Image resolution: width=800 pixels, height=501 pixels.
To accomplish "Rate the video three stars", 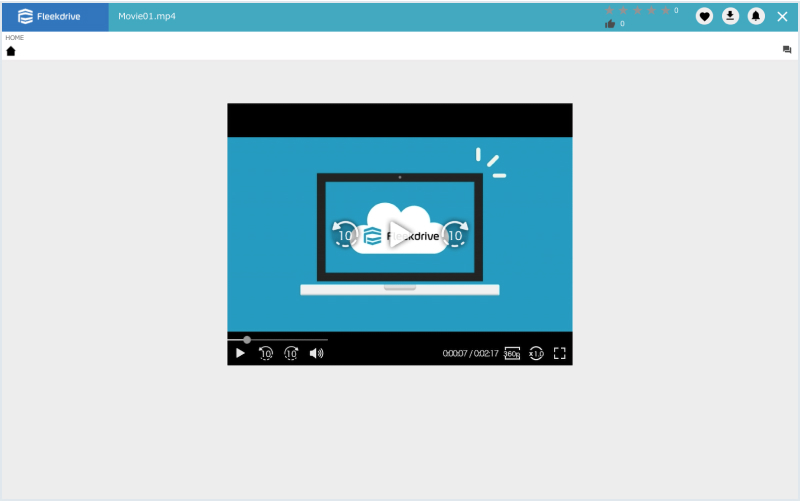I will [637, 10].
